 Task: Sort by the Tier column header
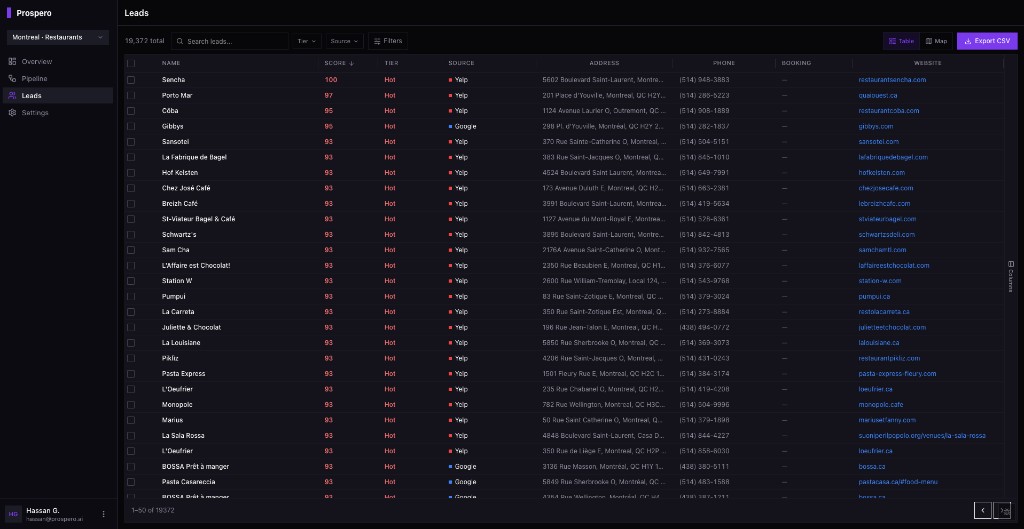[391, 63]
